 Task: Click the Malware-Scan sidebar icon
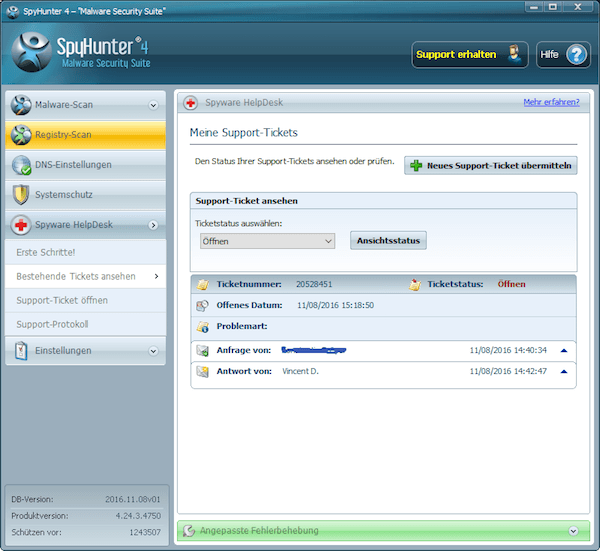pos(21,105)
